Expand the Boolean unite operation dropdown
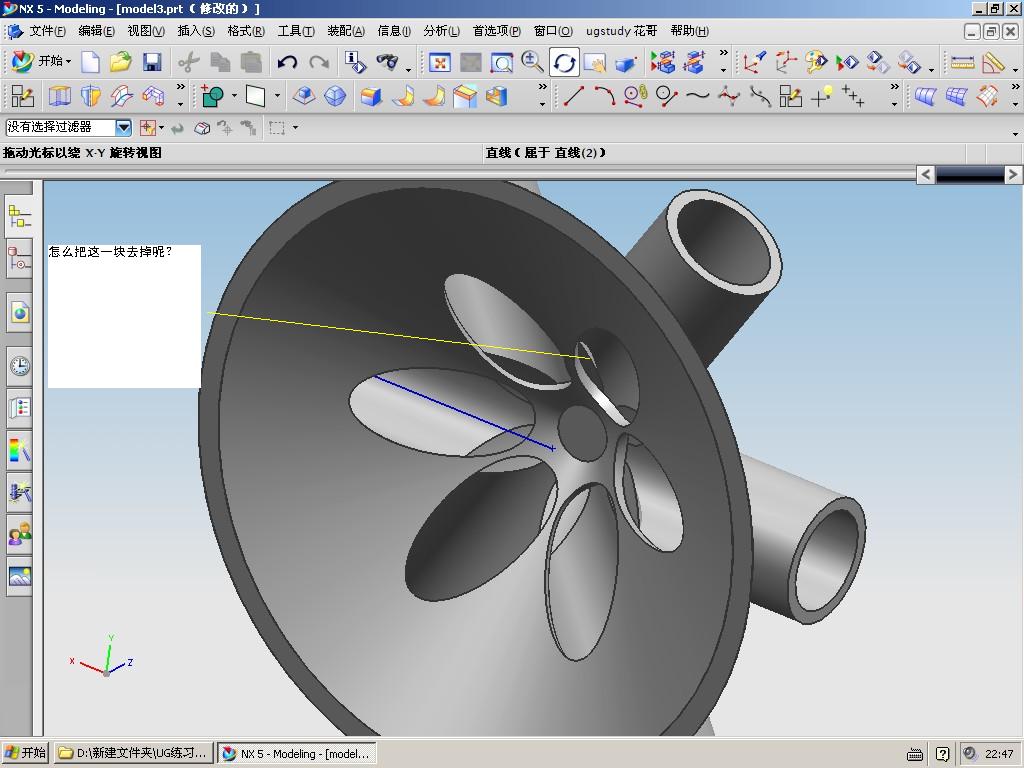The image size is (1024, 768). [x=234, y=97]
